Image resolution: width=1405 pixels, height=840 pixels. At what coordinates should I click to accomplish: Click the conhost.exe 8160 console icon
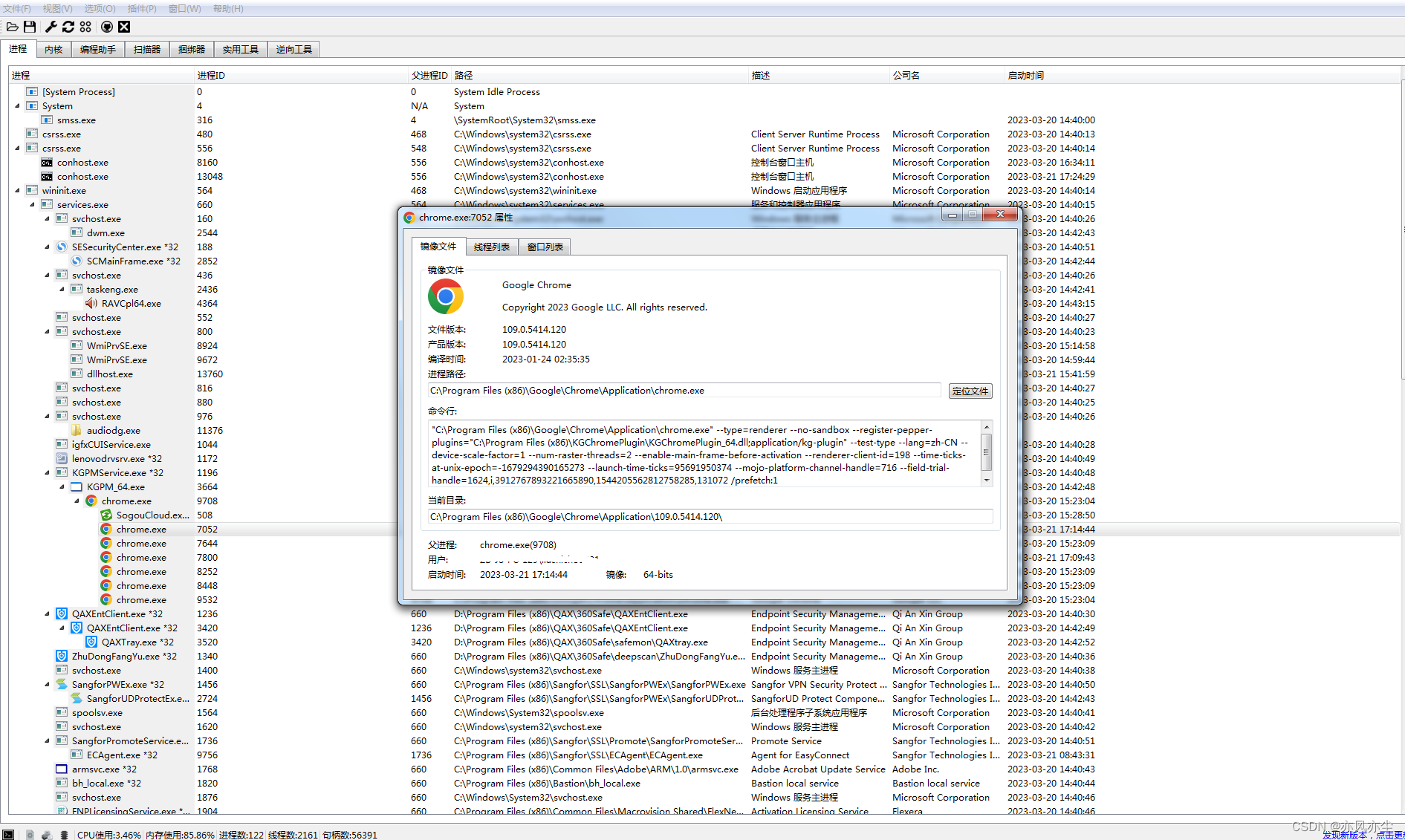pyautogui.click(x=47, y=162)
